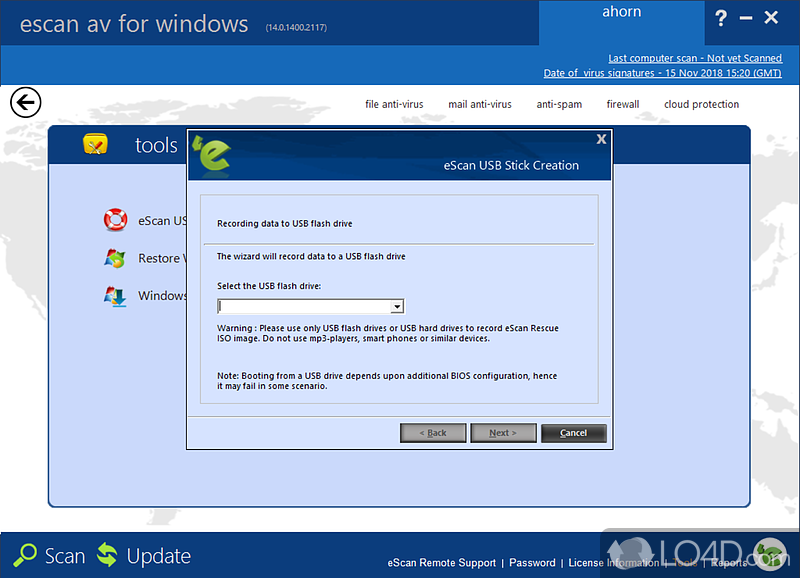Screen dimensions: 800x578
Task: Click the Scan label in bottom bar
Action: click(65, 556)
